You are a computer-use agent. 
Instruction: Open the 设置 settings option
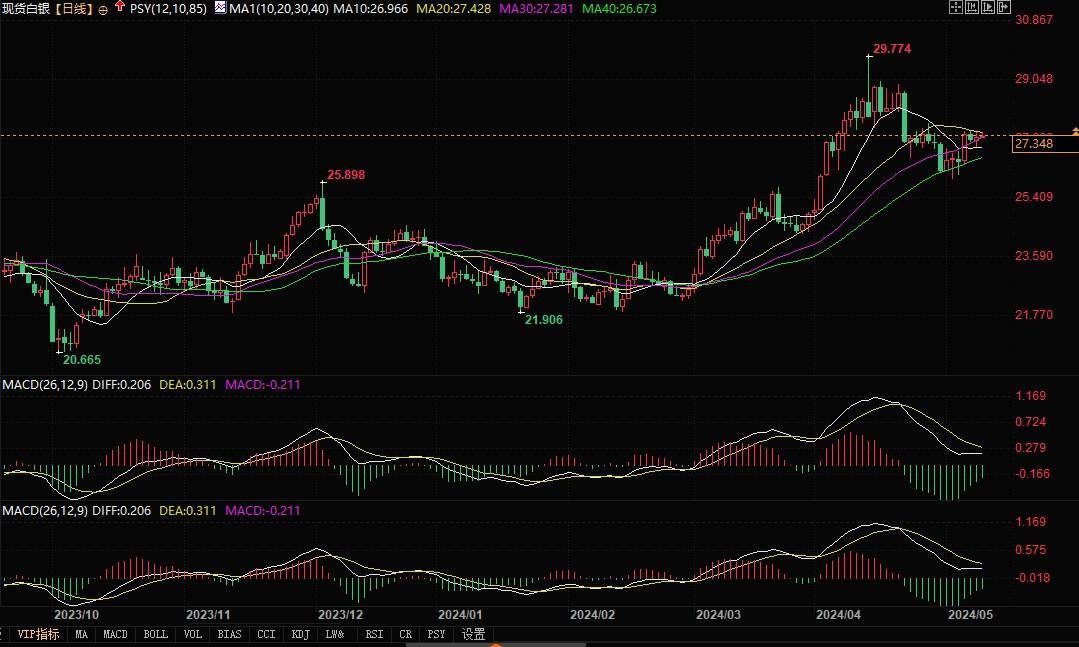coord(472,633)
